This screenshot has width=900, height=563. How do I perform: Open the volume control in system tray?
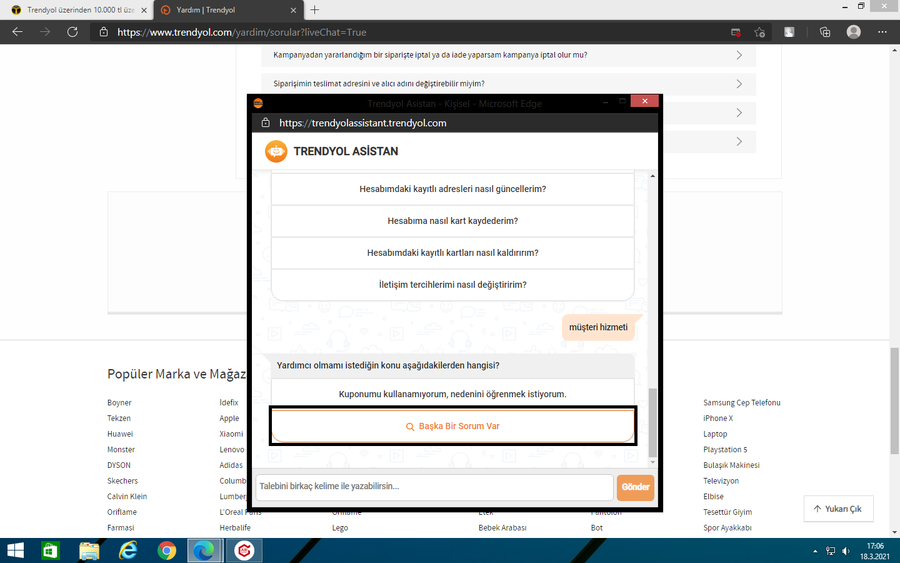tap(846, 551)
